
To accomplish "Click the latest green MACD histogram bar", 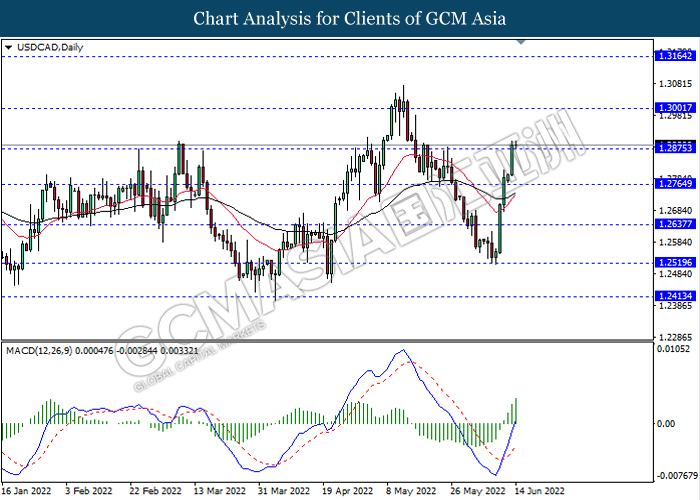I will click(516, 410).
